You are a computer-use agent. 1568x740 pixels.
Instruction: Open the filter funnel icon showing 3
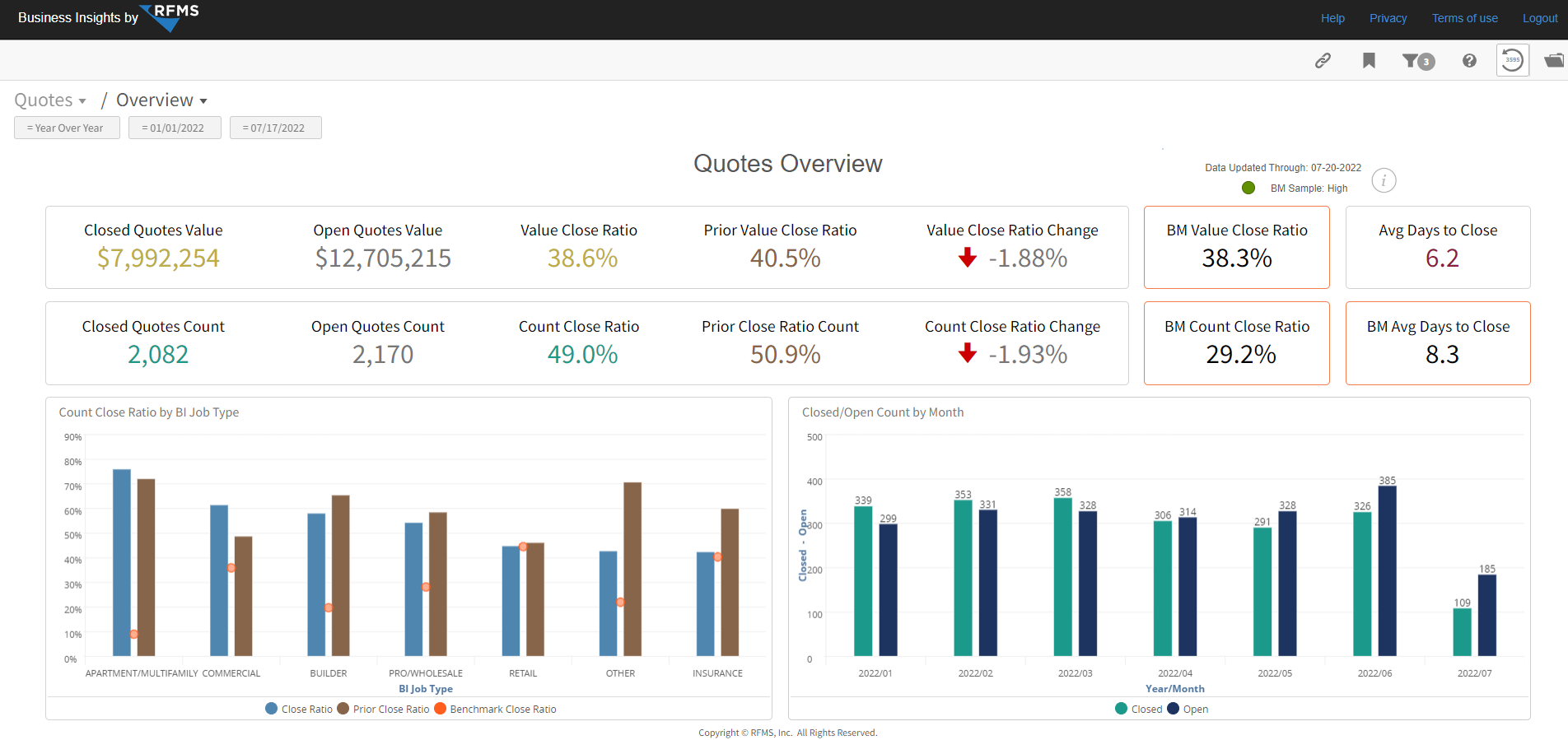1418,61
